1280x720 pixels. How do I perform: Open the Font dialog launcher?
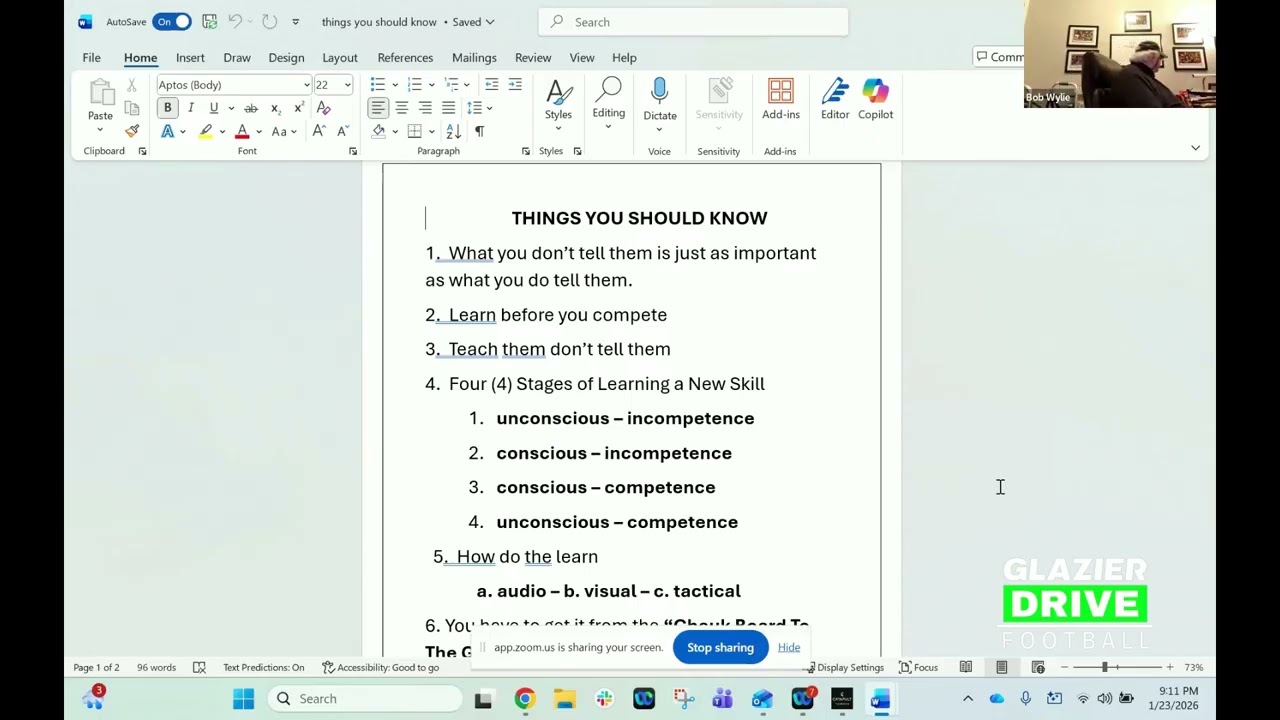(353, 151)
